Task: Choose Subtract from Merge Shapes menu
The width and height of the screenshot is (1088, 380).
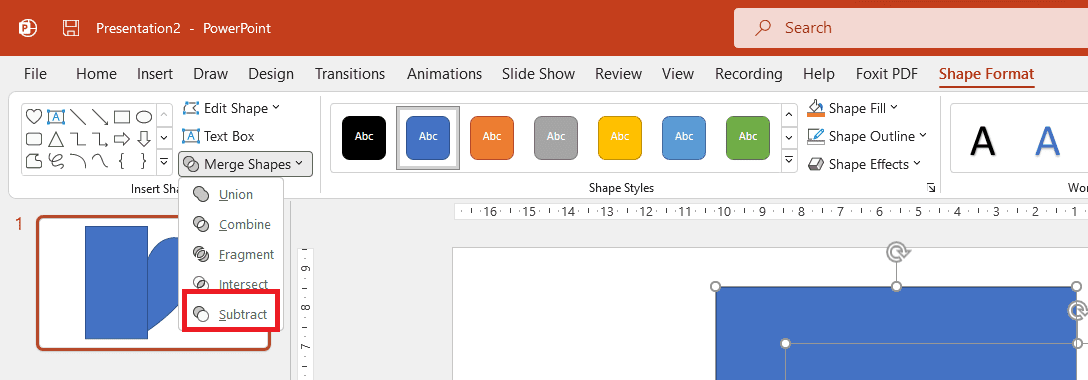Action: click(231, 314)
